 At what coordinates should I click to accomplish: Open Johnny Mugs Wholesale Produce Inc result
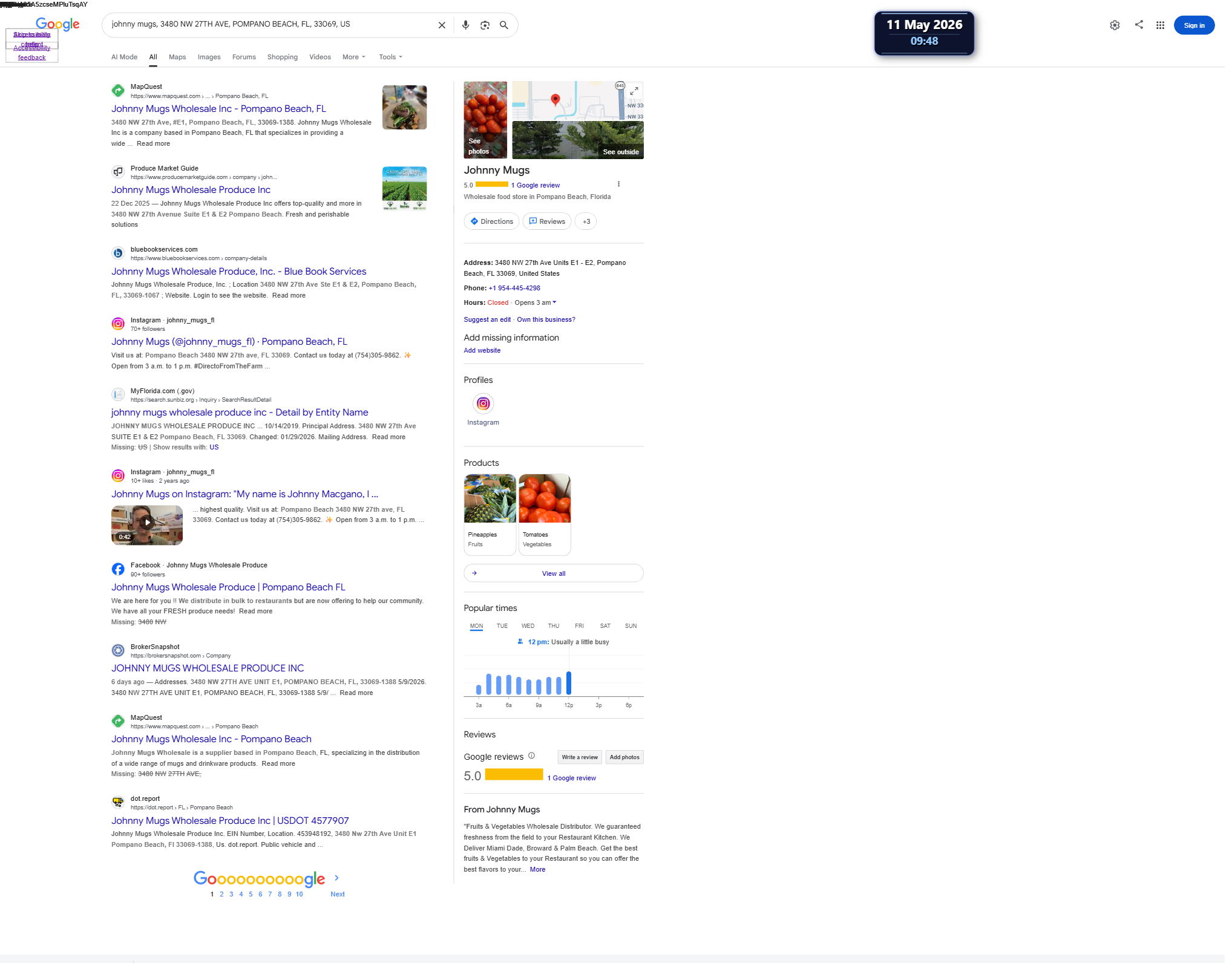(x=191, y=190)
